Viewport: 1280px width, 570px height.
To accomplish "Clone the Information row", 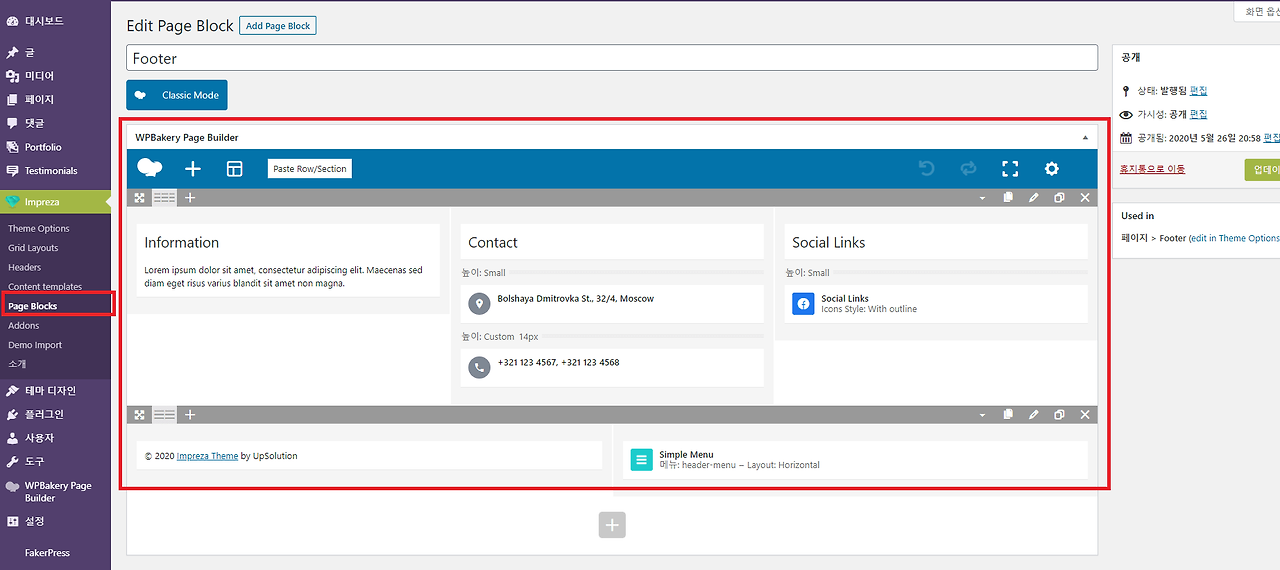I will coord(1059,198).
